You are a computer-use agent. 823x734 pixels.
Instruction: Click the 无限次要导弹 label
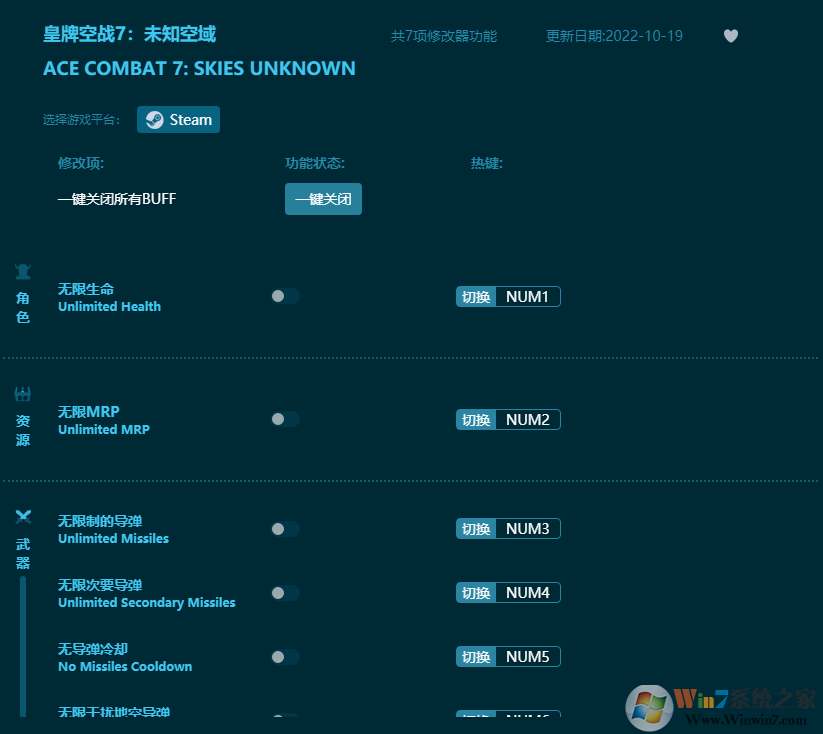[100, 585]
